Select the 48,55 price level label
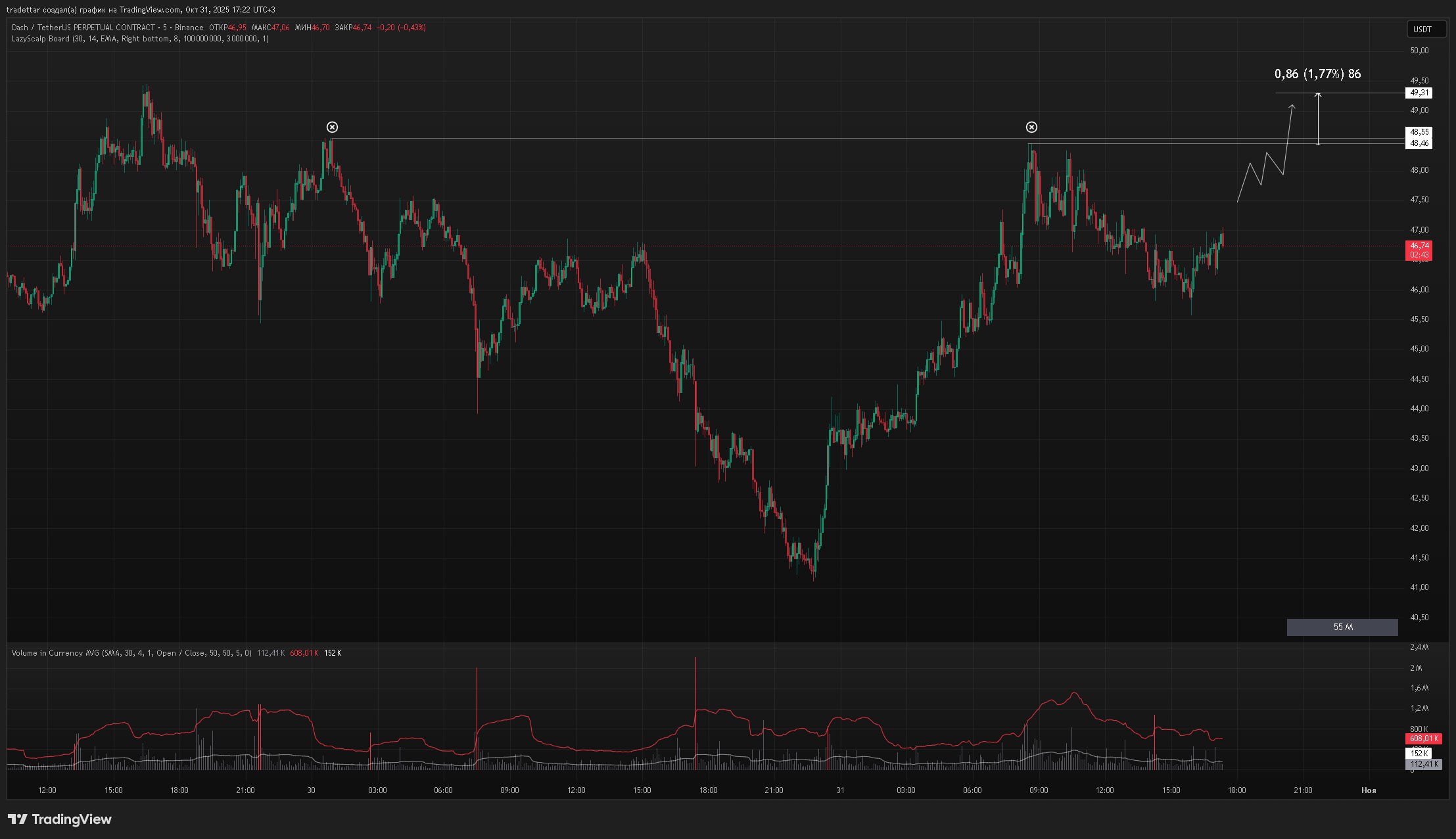 tap(1419, 132)
